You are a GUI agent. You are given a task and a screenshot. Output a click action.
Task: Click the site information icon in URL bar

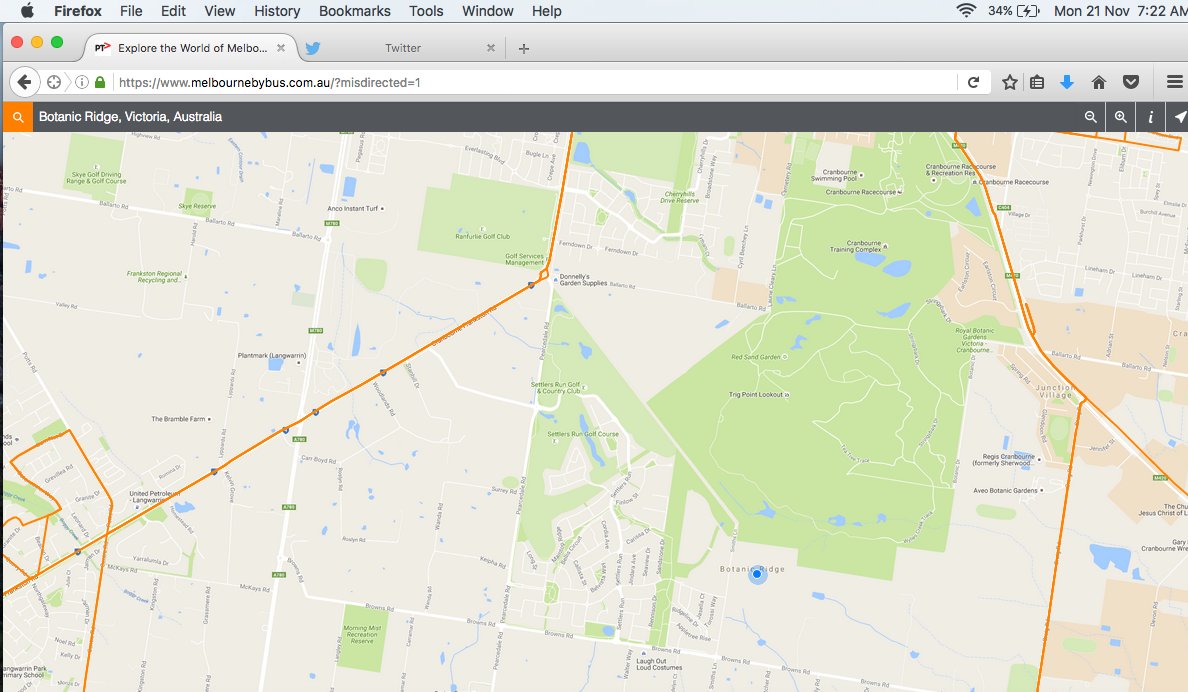[x=82, y=82]
